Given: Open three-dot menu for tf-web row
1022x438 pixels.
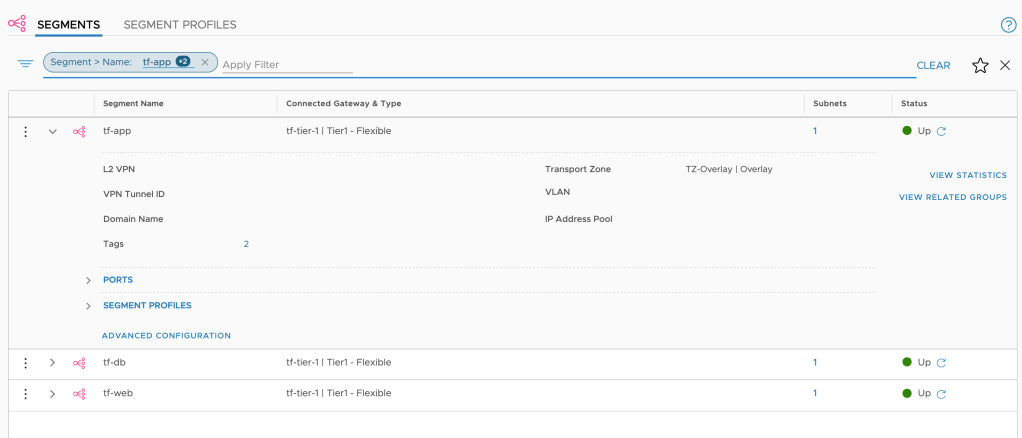Looking at the screenshot, I should 26,394.
